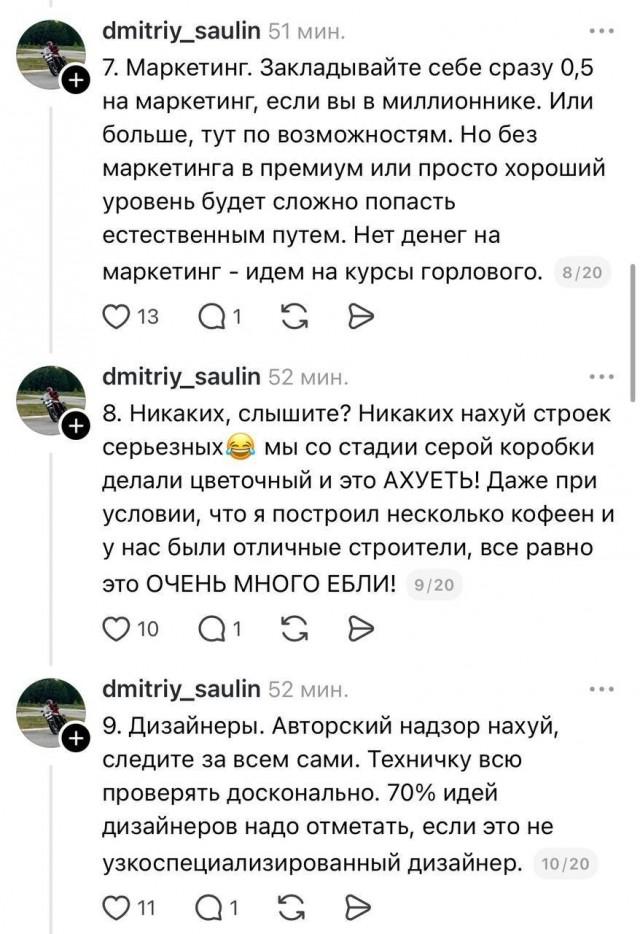640x934 pixels.
Task: Expand more options on the Дизайнеры post
Action: tap(603, 689)
